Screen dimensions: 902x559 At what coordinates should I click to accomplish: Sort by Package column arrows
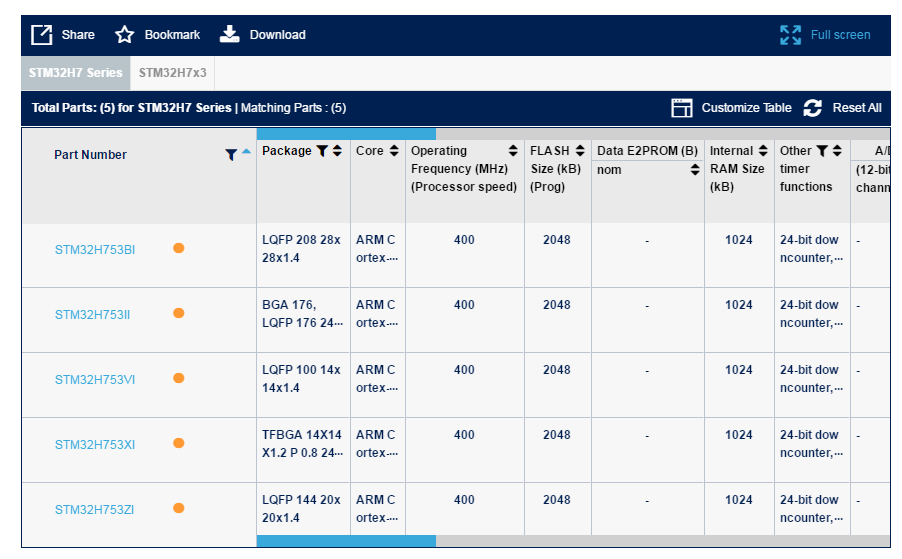click(x=337, y=151)
